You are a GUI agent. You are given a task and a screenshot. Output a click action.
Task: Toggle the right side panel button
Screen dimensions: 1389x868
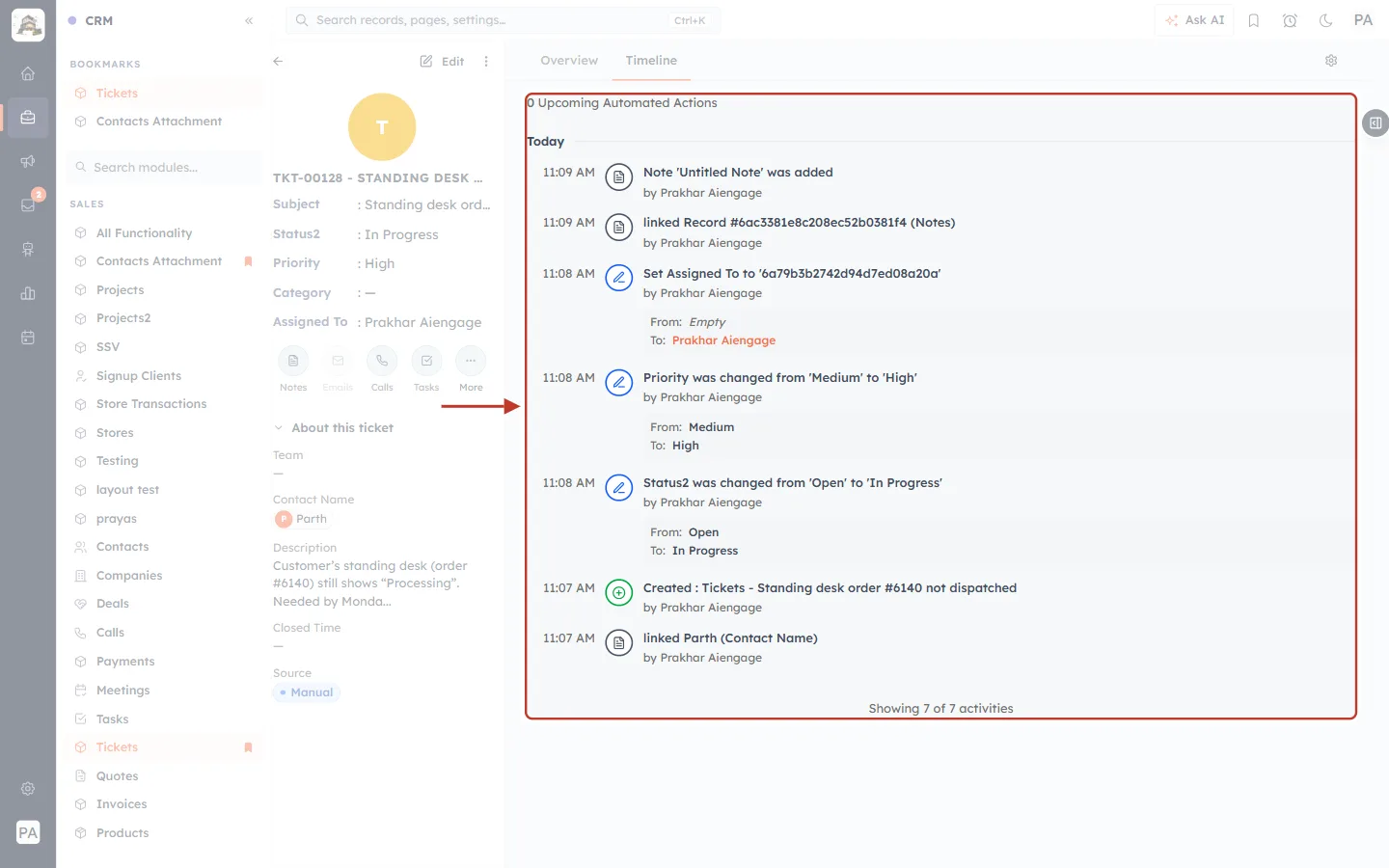tap(1375, 123)
